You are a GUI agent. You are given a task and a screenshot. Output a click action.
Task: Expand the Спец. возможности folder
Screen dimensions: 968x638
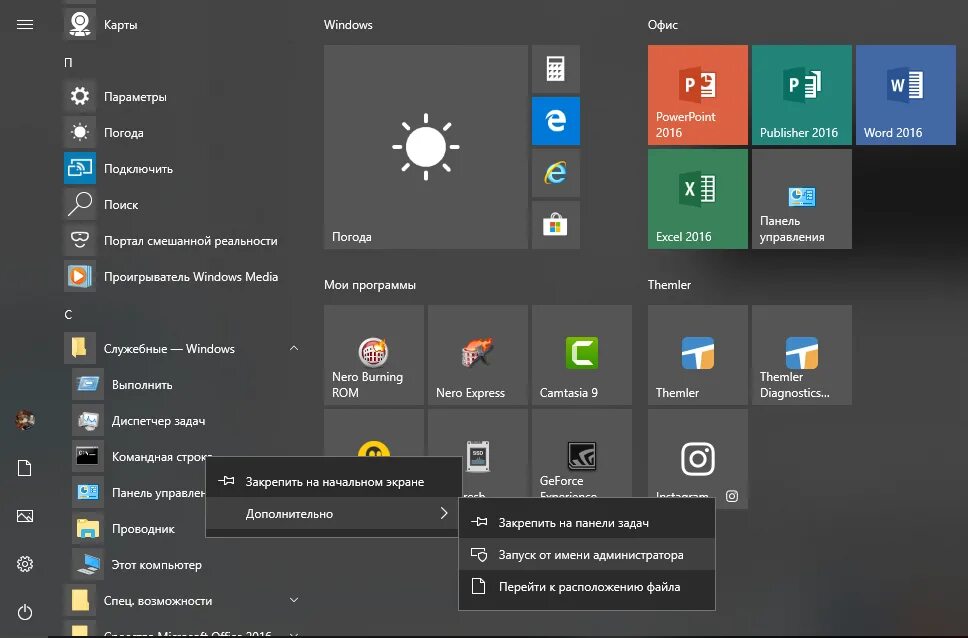click(x=294, y=600)
